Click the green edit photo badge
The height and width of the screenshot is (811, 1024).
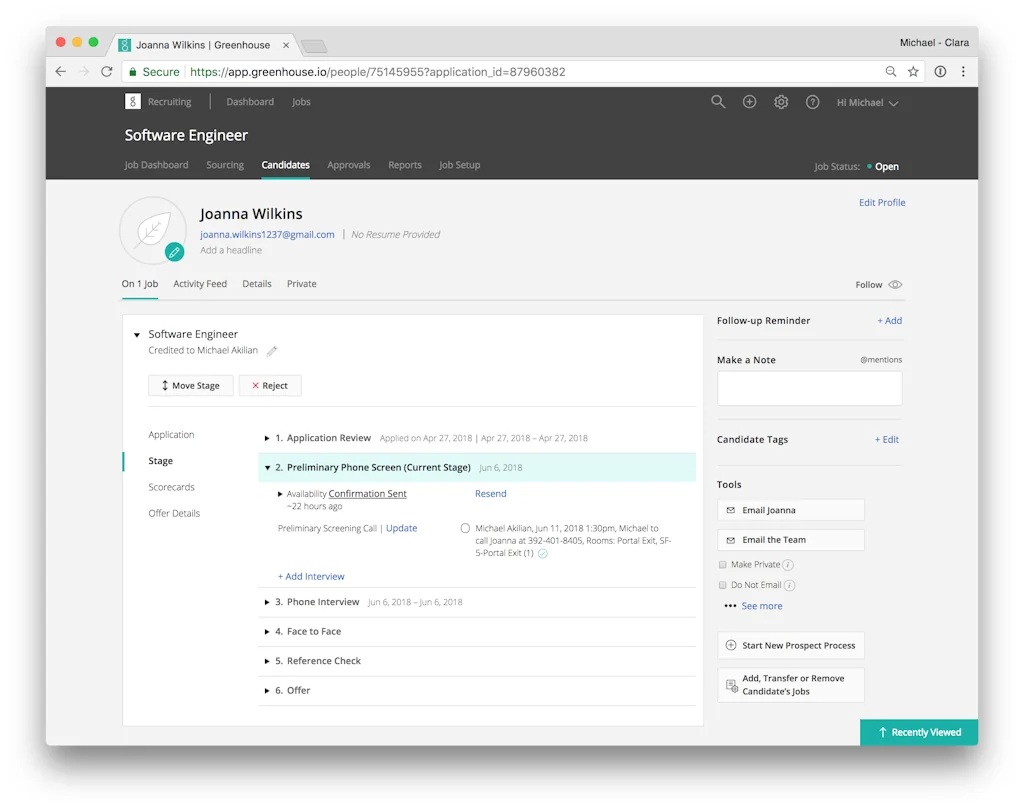(x=174, y=252)
